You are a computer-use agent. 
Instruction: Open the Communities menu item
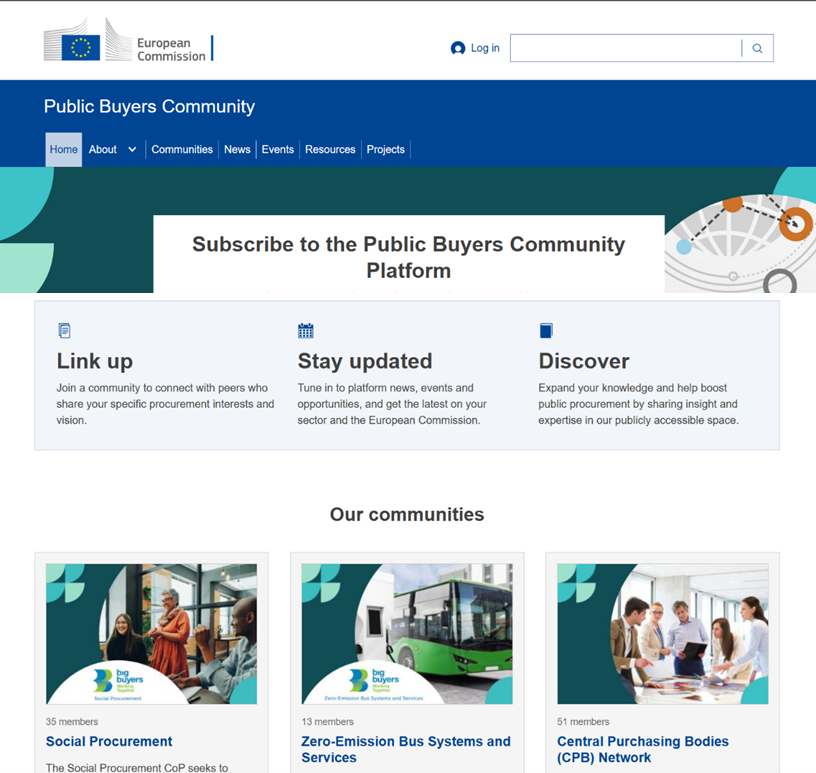(x=182, y=150)
